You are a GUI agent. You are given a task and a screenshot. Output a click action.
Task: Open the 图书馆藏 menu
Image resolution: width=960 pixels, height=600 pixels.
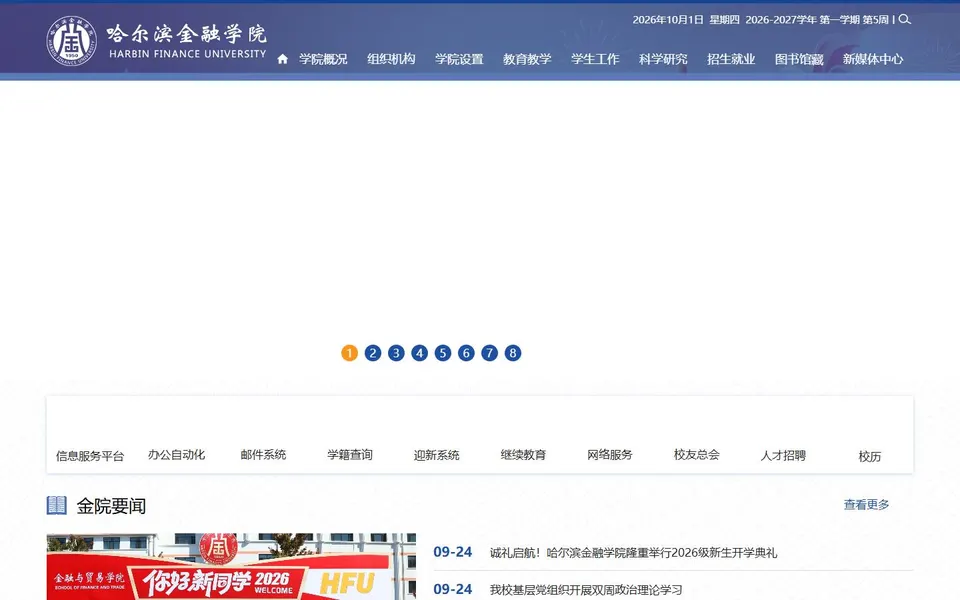799,59
